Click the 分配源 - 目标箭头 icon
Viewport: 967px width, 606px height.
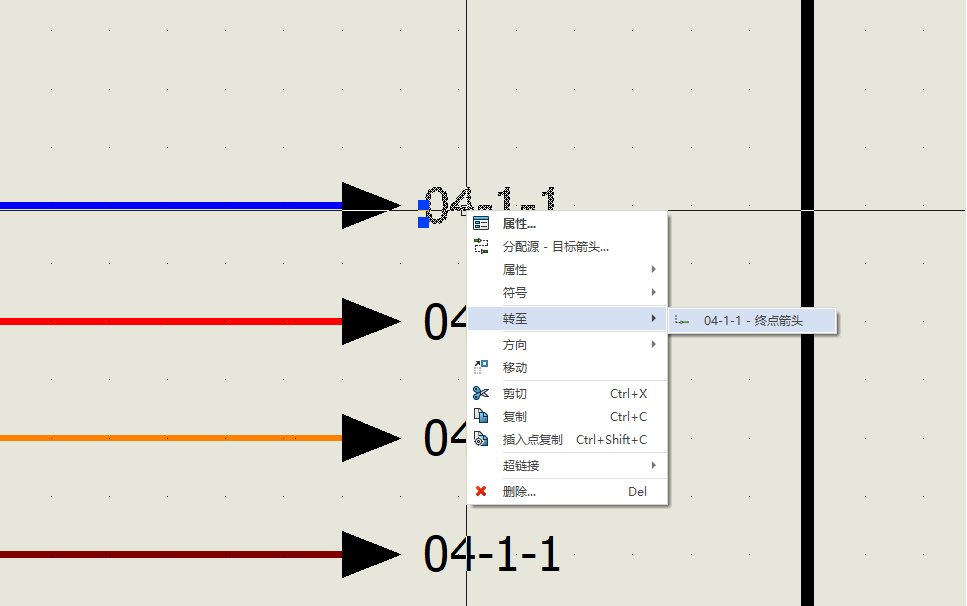[481, 246]
